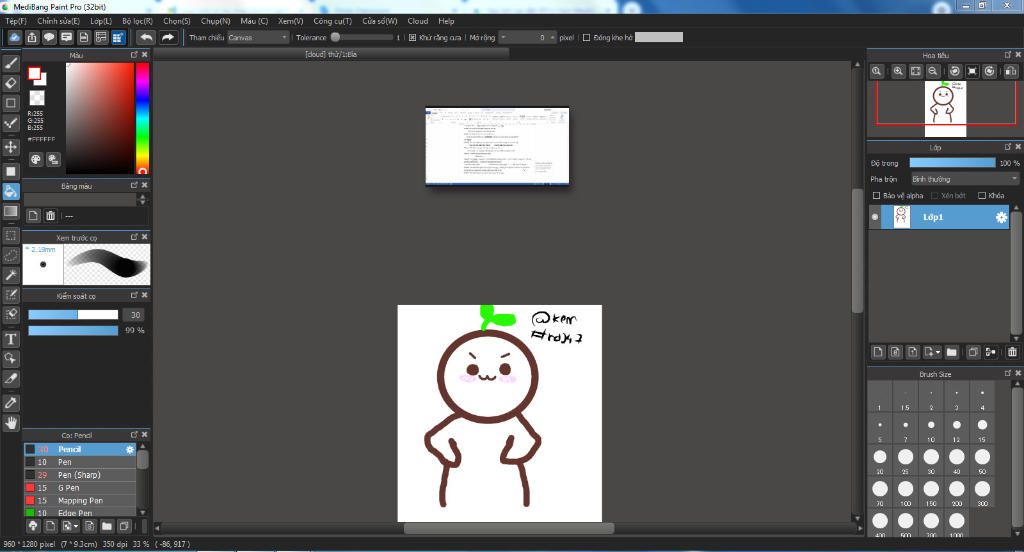Click the color palette icon under RGB values

pos(36,159)
